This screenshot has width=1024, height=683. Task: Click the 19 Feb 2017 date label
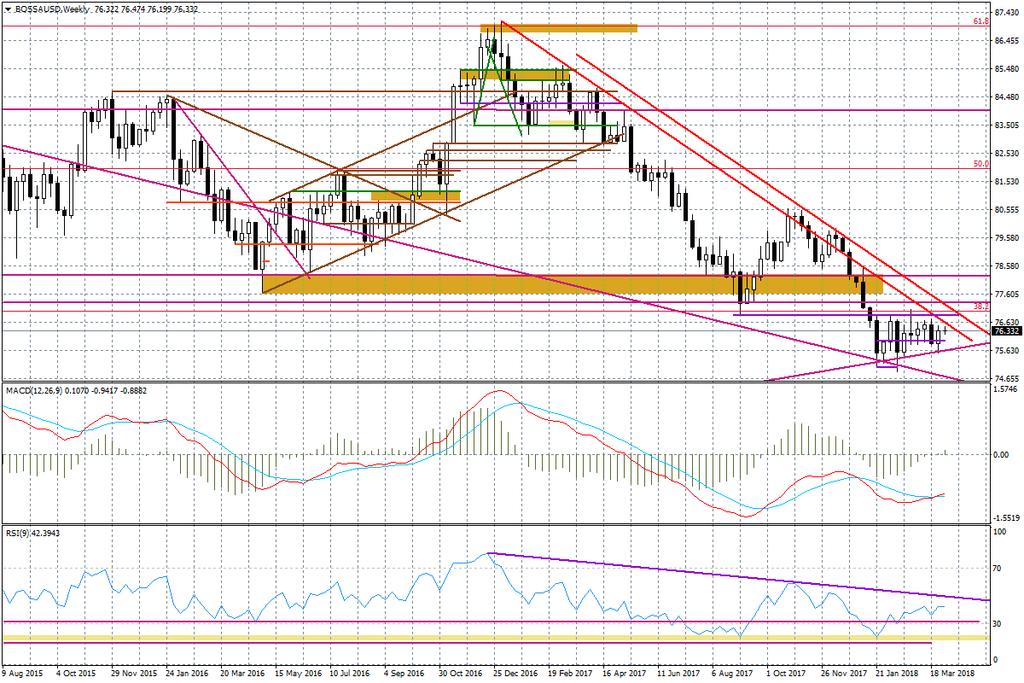tap(570, 673)
